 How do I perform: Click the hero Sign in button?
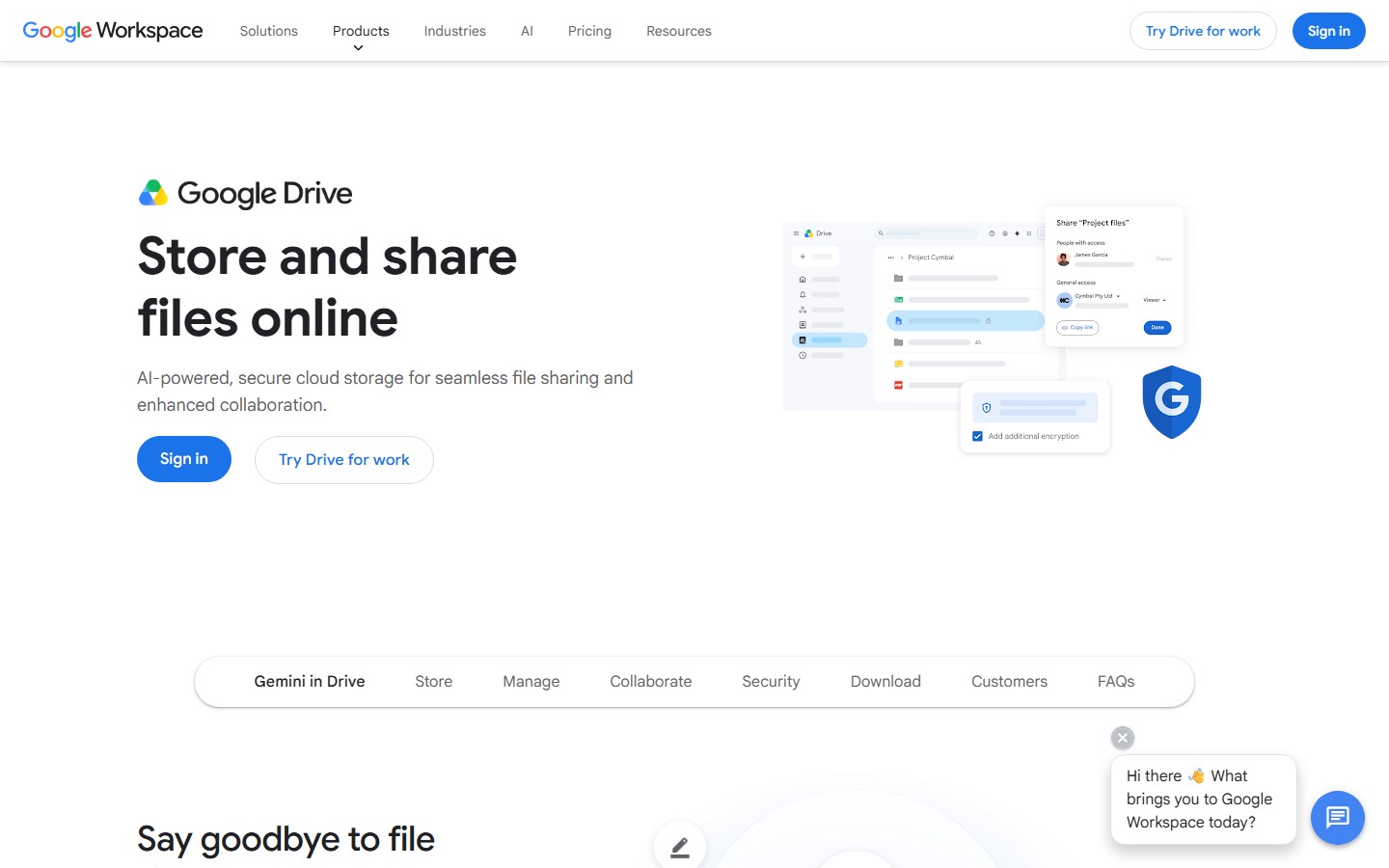184,459
